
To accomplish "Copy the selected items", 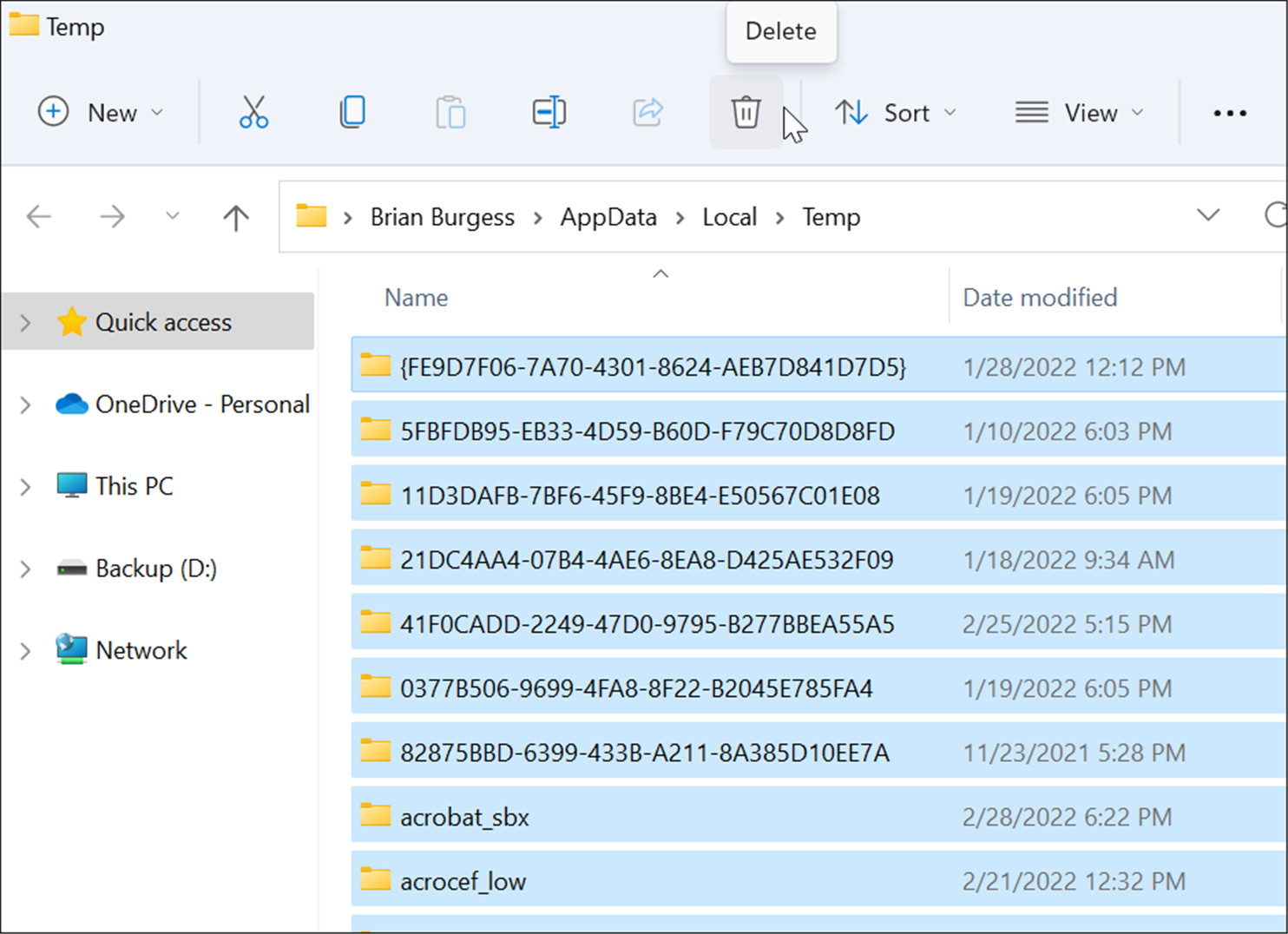I will click(352, 112).
